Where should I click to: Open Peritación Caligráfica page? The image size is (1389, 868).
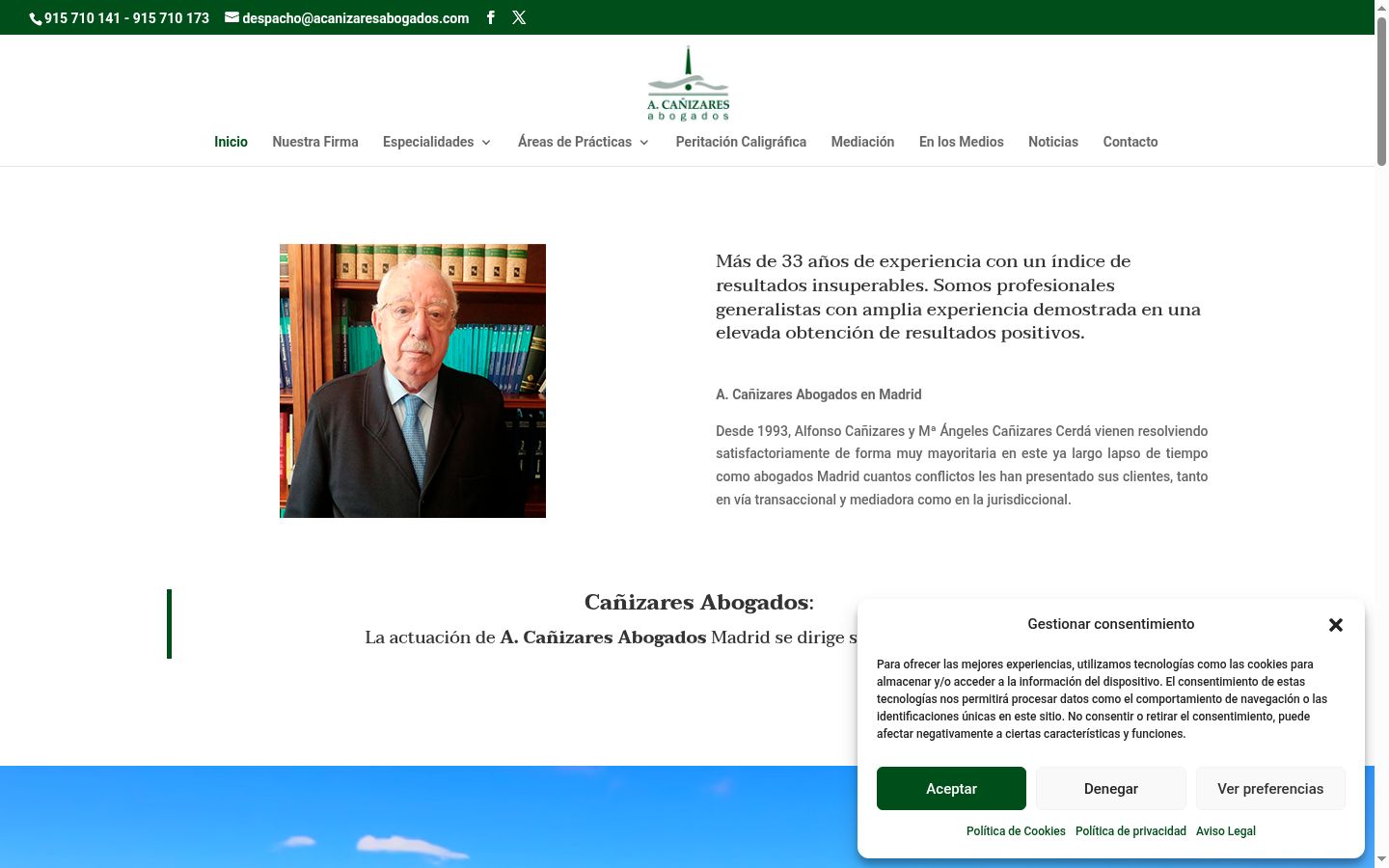(741, 142)
